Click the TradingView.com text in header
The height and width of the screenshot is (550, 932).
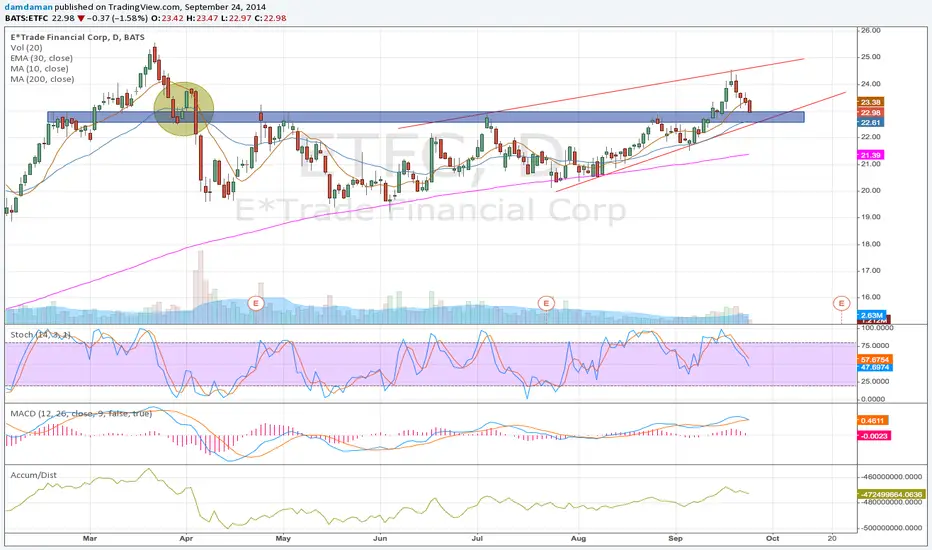point(144,7)
